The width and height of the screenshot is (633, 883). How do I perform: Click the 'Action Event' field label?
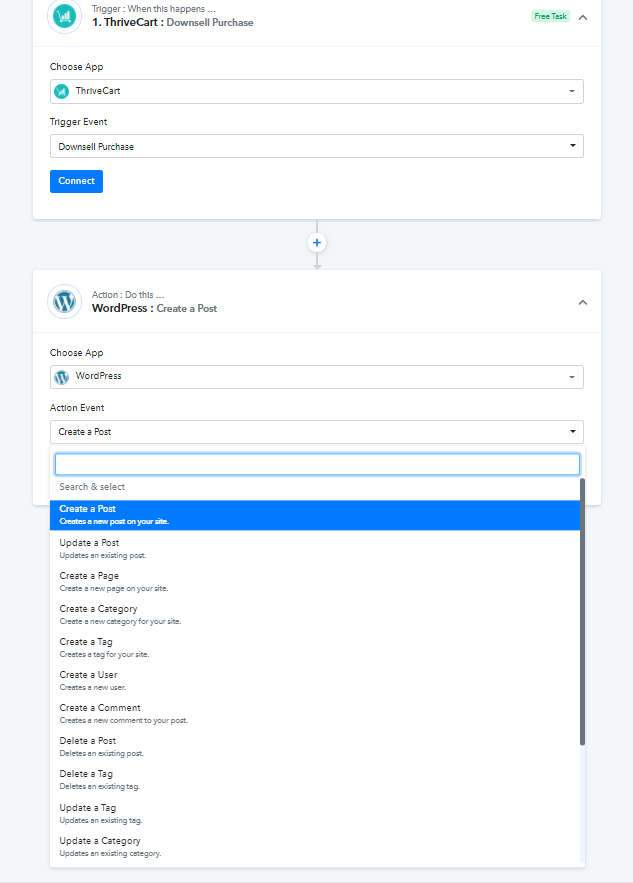(77, 408)
